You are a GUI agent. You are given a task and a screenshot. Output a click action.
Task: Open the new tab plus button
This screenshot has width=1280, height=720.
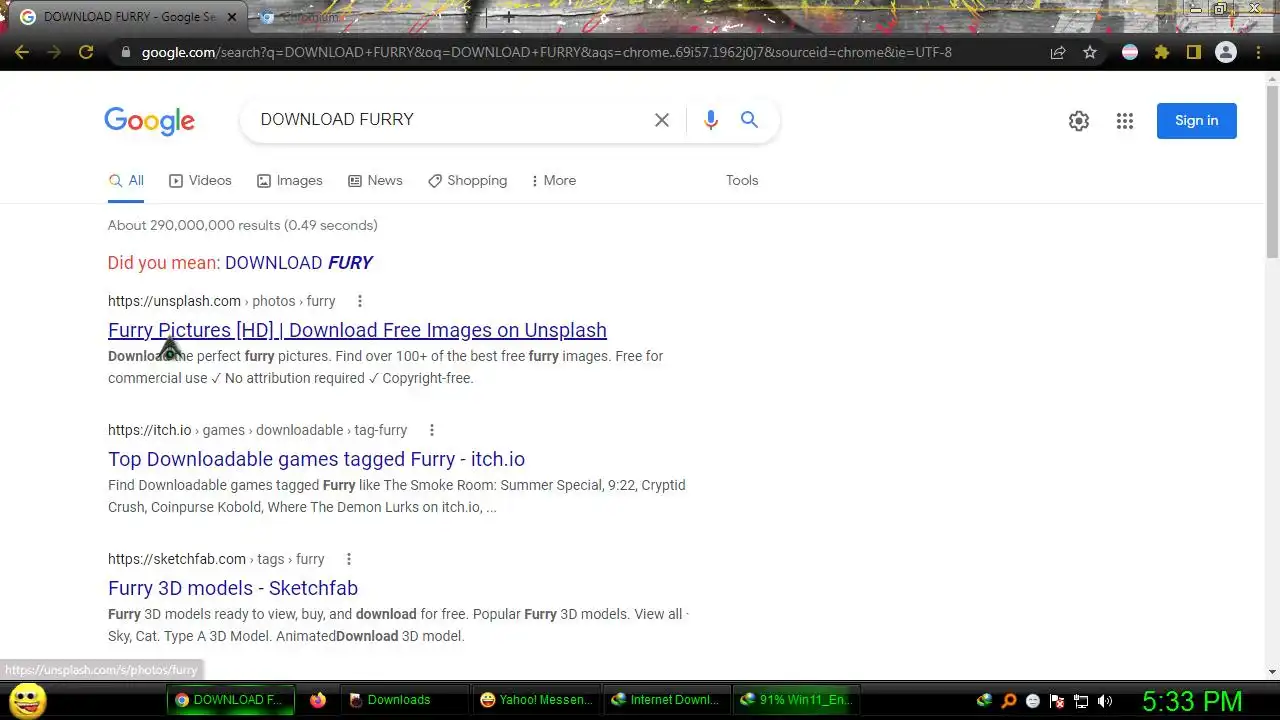point(509,17)
